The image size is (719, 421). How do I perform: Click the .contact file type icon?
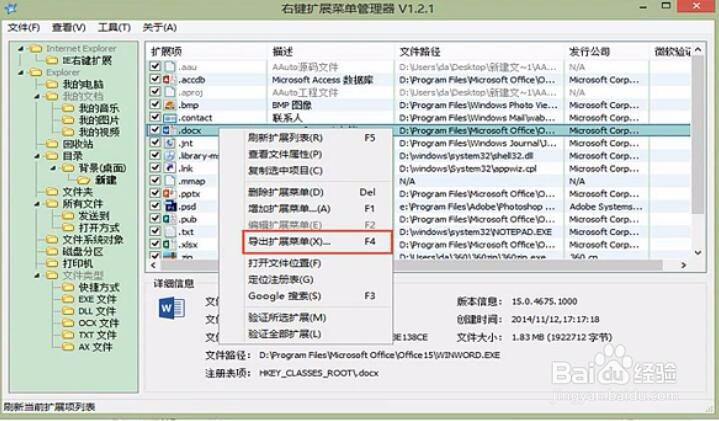click(x=170, y=118)
